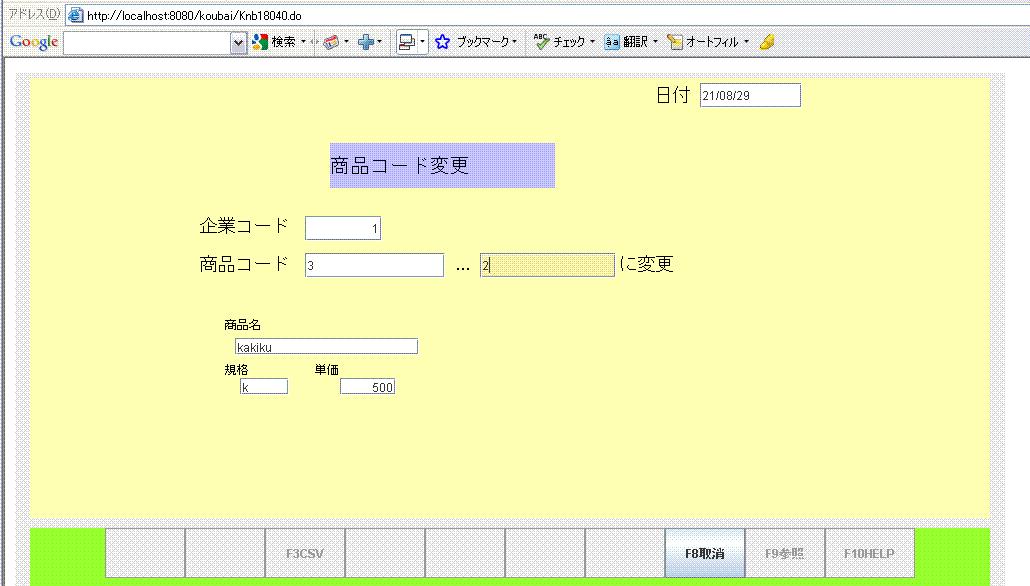1030x586 pixels.
Task: Click the Google toolbar search box
Action: (147, 43)
